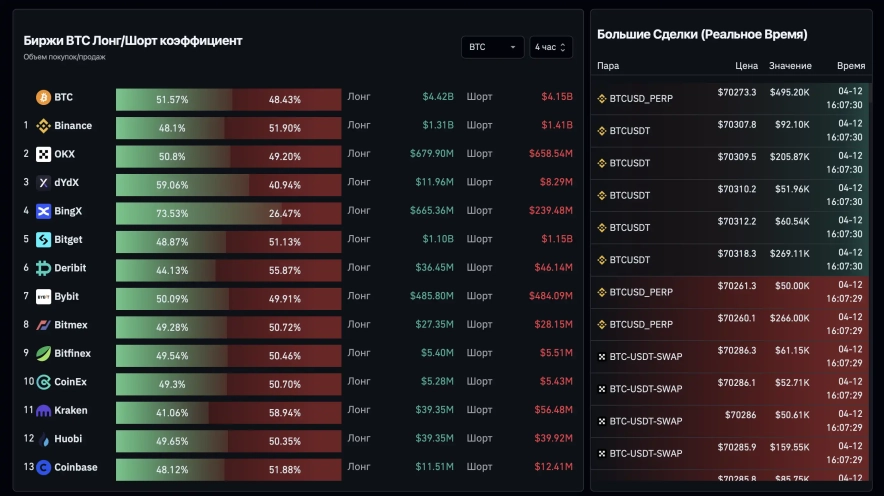Image resolution: width=884 pixels, height=496 pixels.
Task: Click the Deribit exchange logo icon
Action: [x=43, y=268]
